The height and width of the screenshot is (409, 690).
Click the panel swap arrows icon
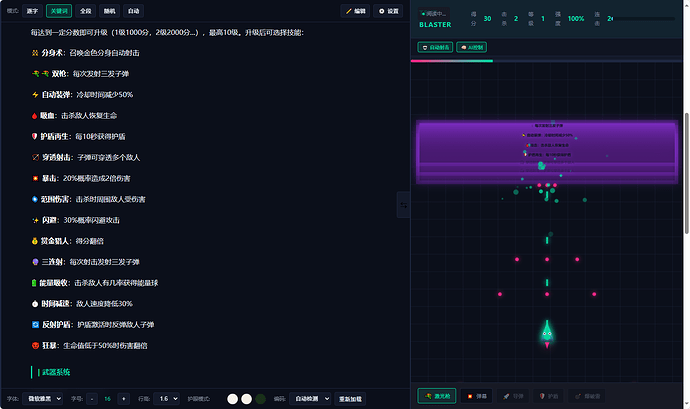[x=404, y=205]
